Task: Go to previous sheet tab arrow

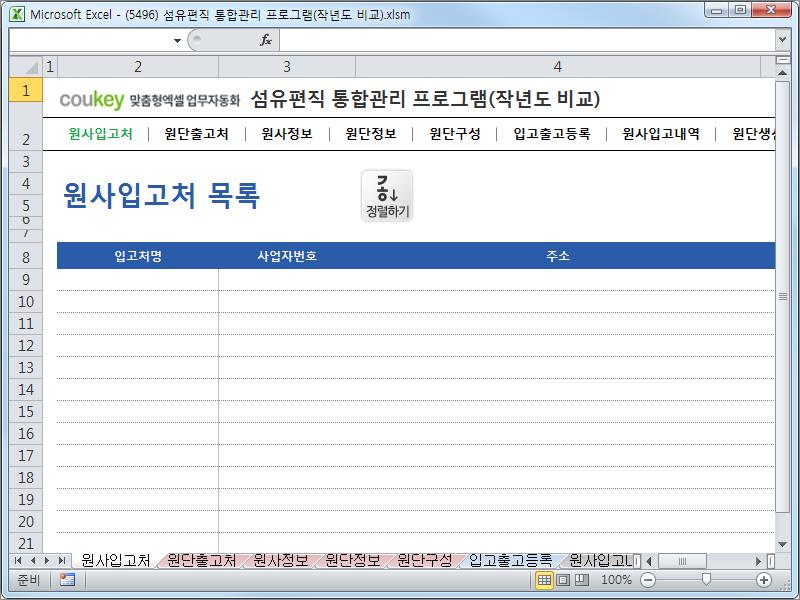Action: click(33, 561)
